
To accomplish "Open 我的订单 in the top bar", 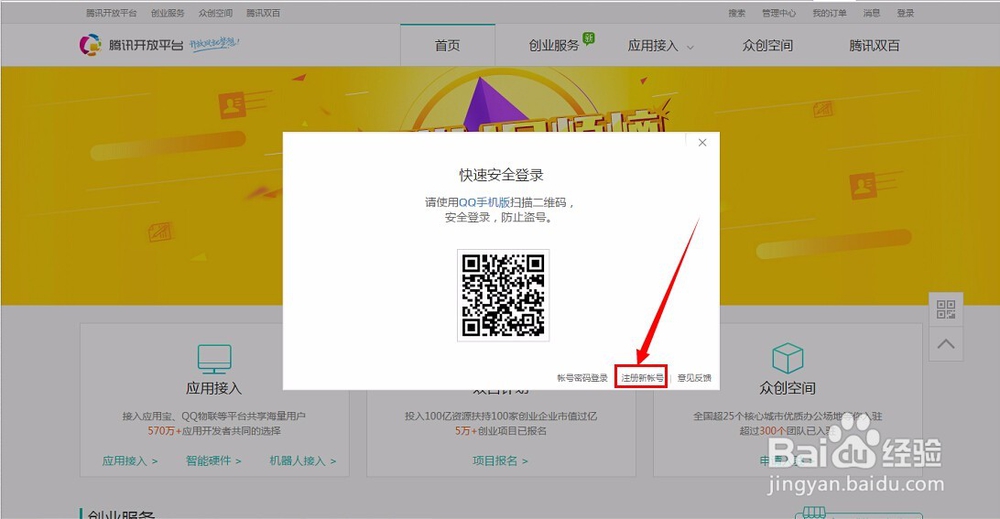I will coord(829,13).
